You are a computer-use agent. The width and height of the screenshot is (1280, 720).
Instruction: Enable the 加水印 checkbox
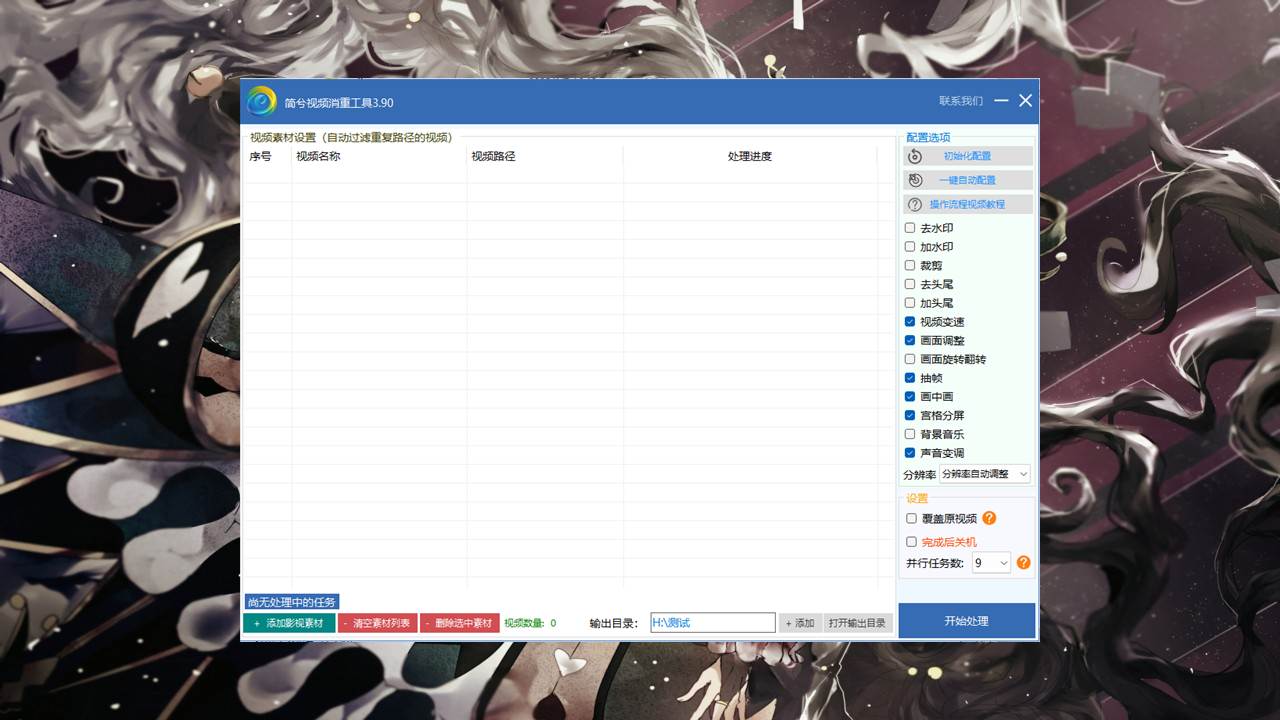coord(910,247)
